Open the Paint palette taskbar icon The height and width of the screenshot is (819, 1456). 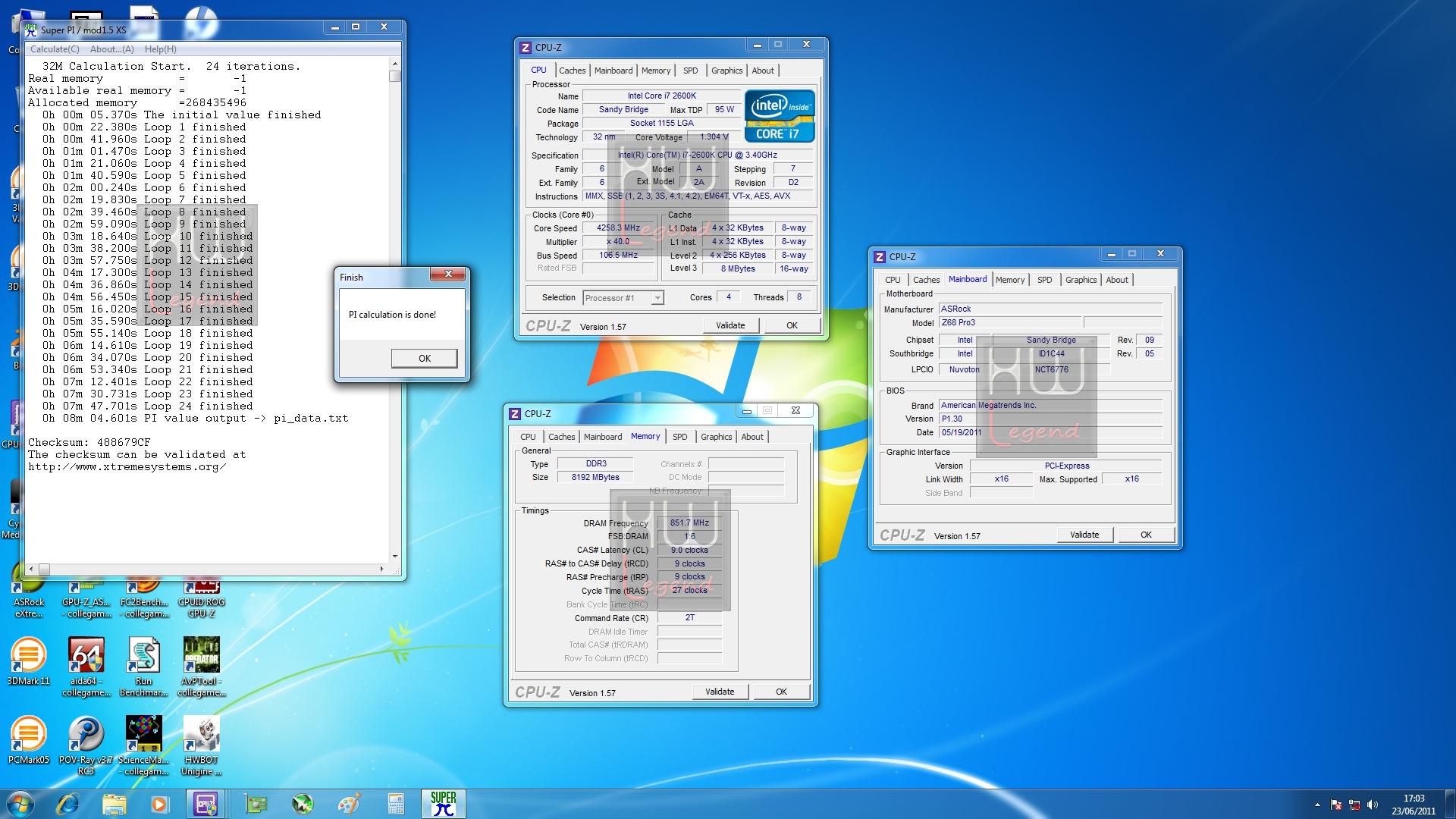click(x=349, y=804)
